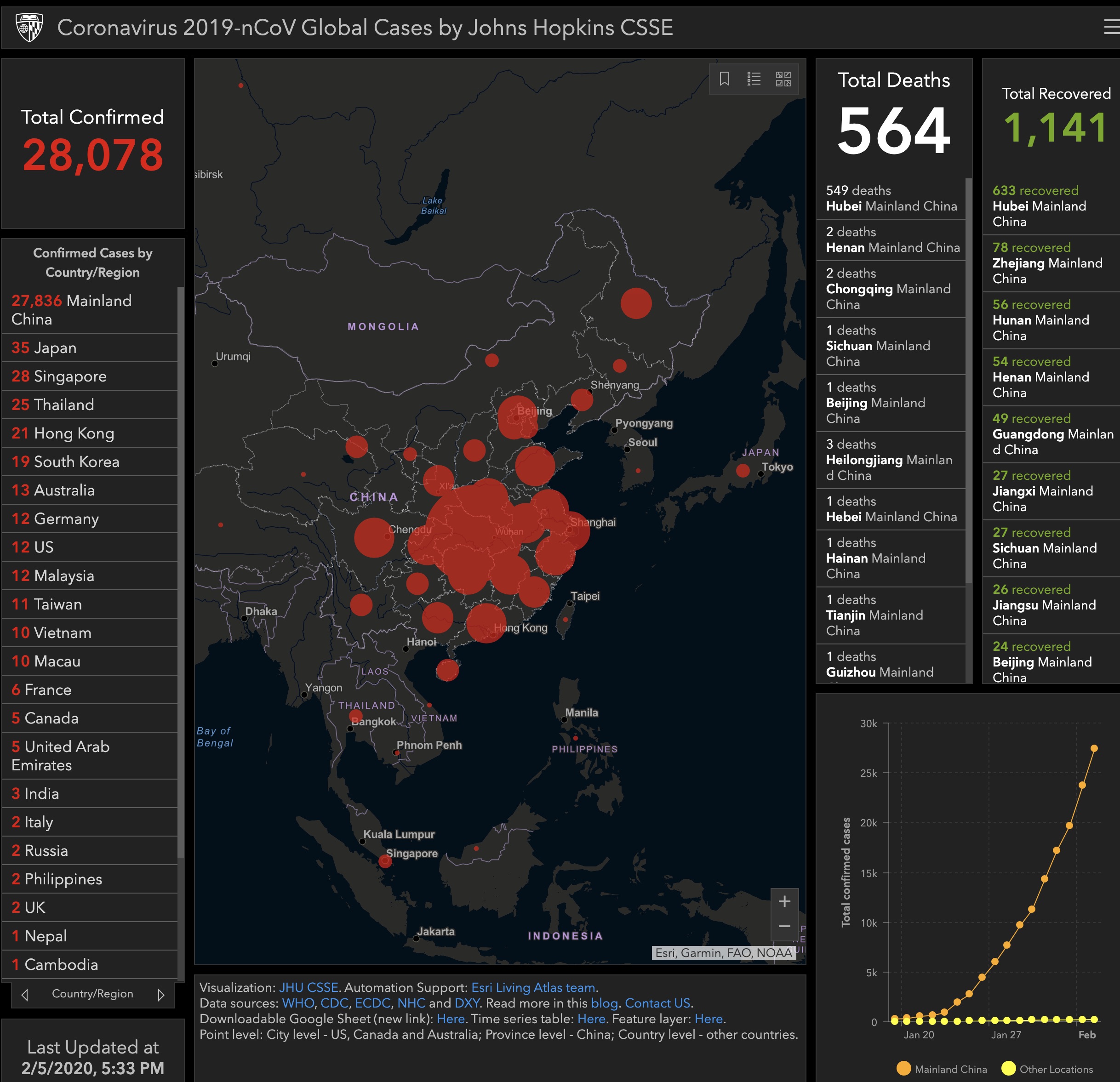Open the bookmarks icon on the map
Image resolution: width=1120 pixels, height=1082 pixels.
[x=725, y=78]
